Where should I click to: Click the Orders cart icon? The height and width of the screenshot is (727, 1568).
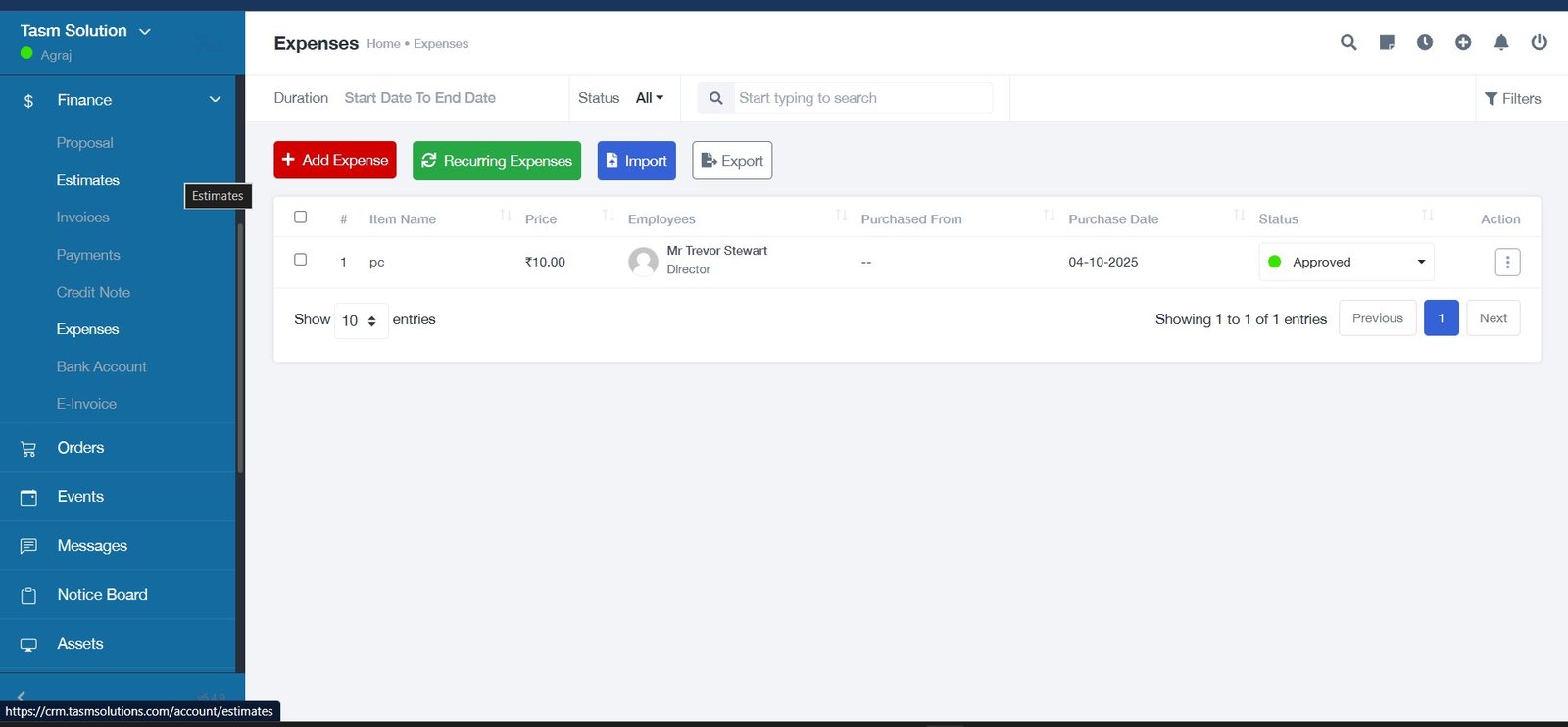tap(28, 449)
